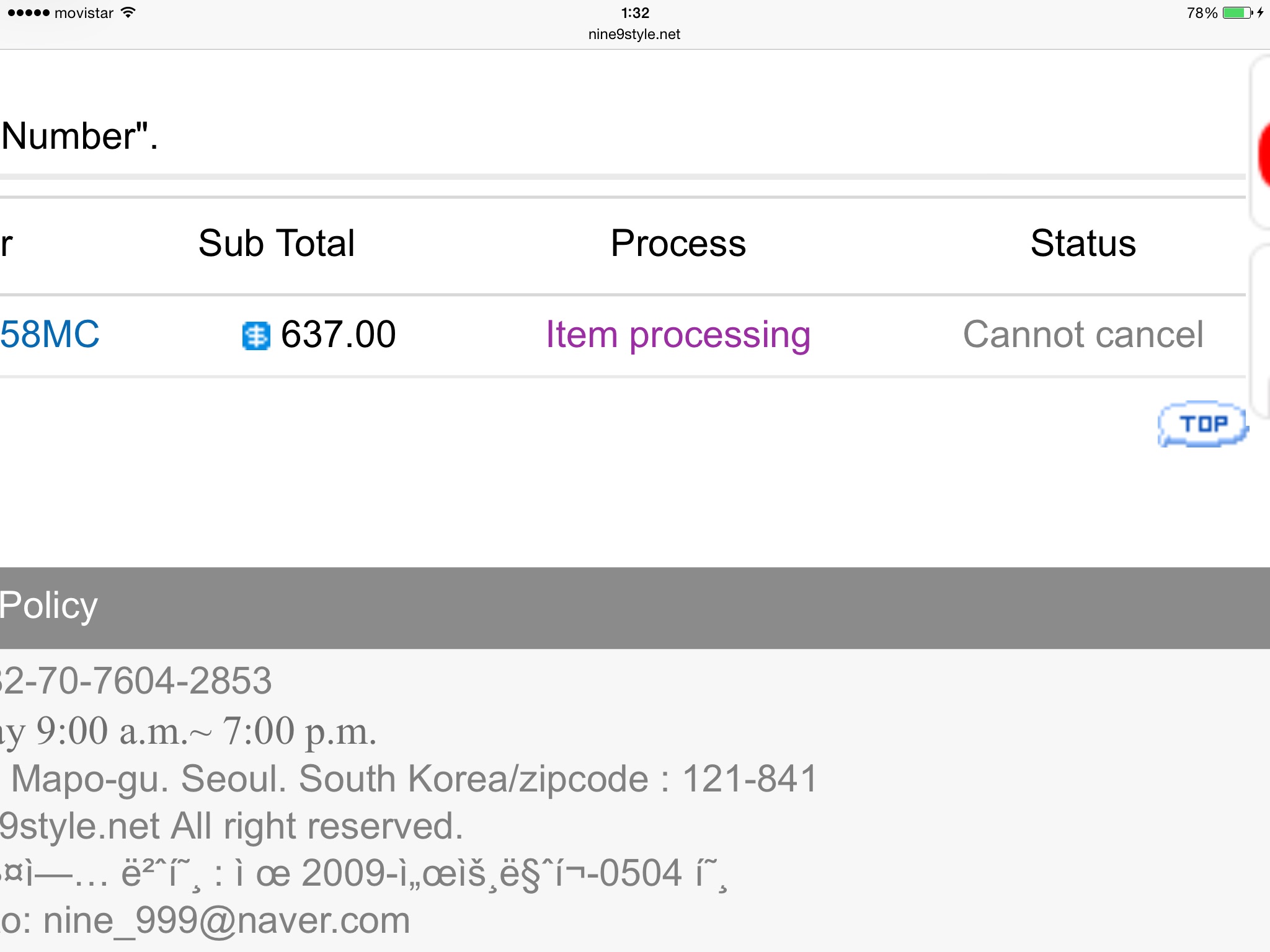Open the Policy link in the footer bar
Screen dimensions: 1270x952
click(x=48, y=606)
